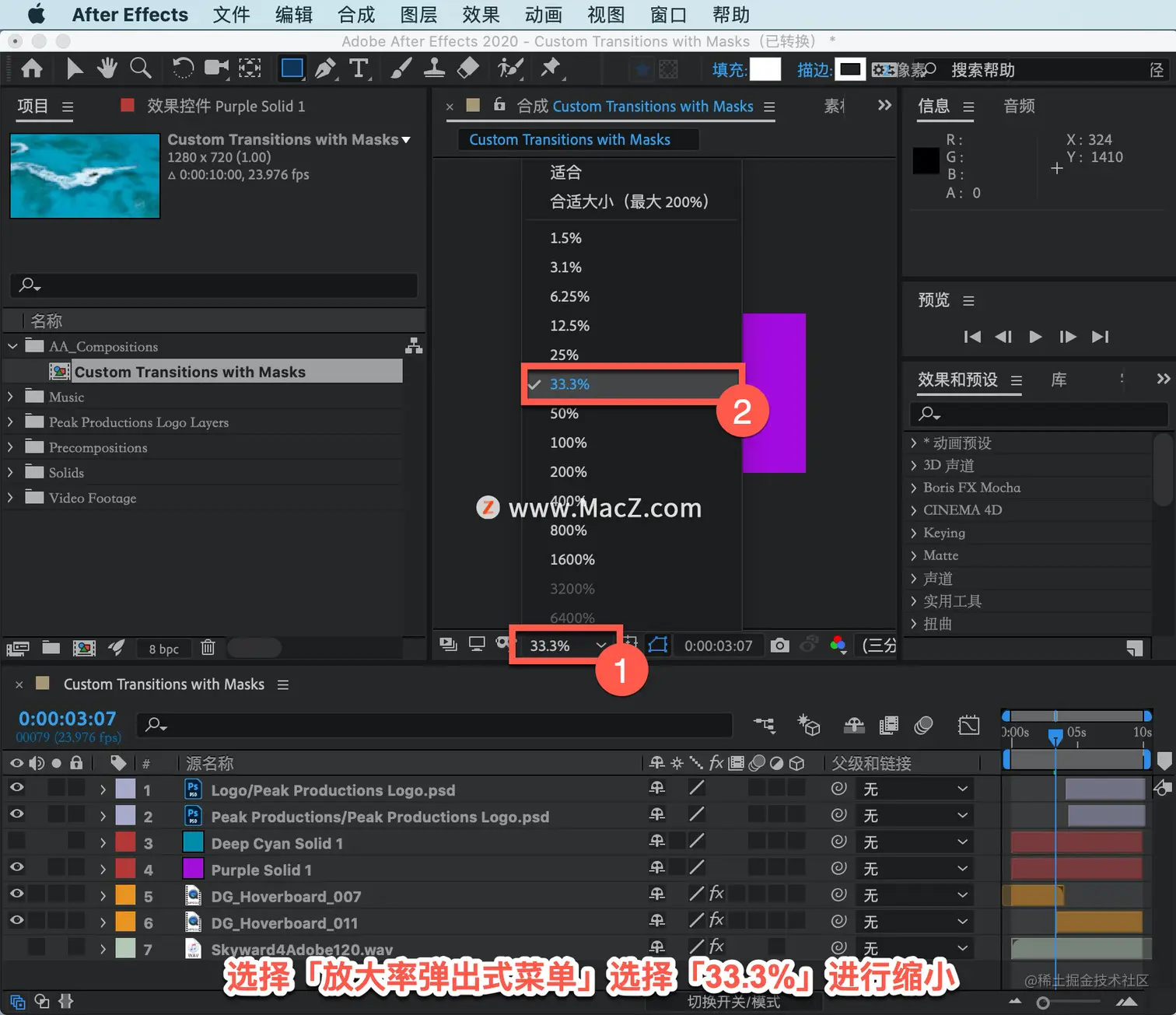Screen dimensions: 1176x1015
Task: Step to next frame in preview
Action: [x=1068, y=337]
